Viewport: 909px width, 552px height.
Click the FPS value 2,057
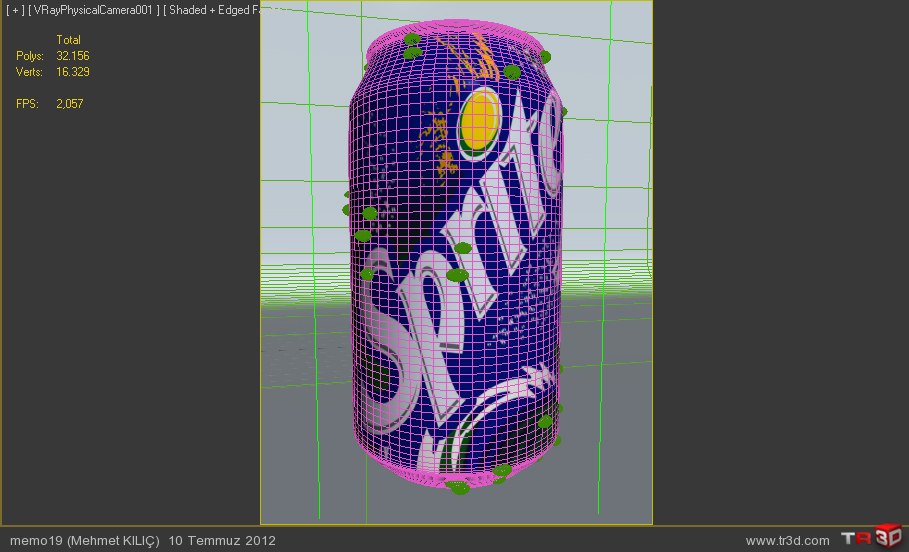pyautogui.click(x=70, y=104)
